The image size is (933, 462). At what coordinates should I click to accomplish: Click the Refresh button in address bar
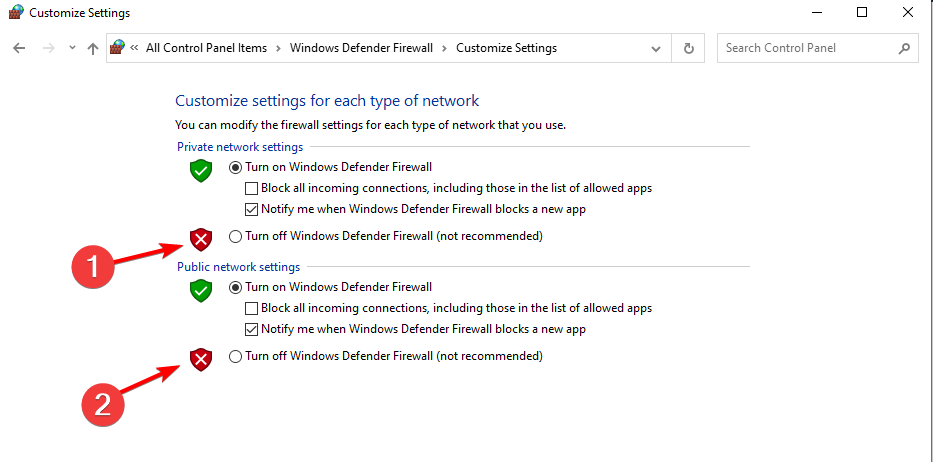tap(688, 48)
